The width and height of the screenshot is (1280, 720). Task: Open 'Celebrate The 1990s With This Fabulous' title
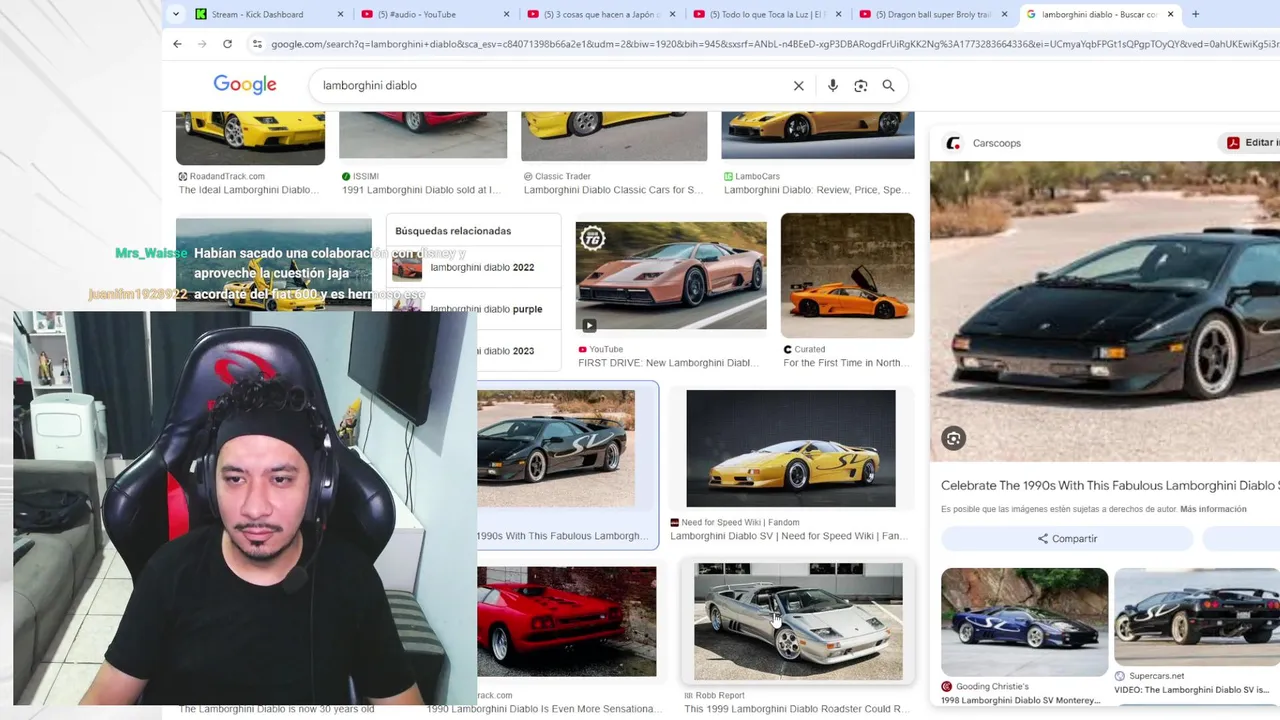tap(1110, 486)
